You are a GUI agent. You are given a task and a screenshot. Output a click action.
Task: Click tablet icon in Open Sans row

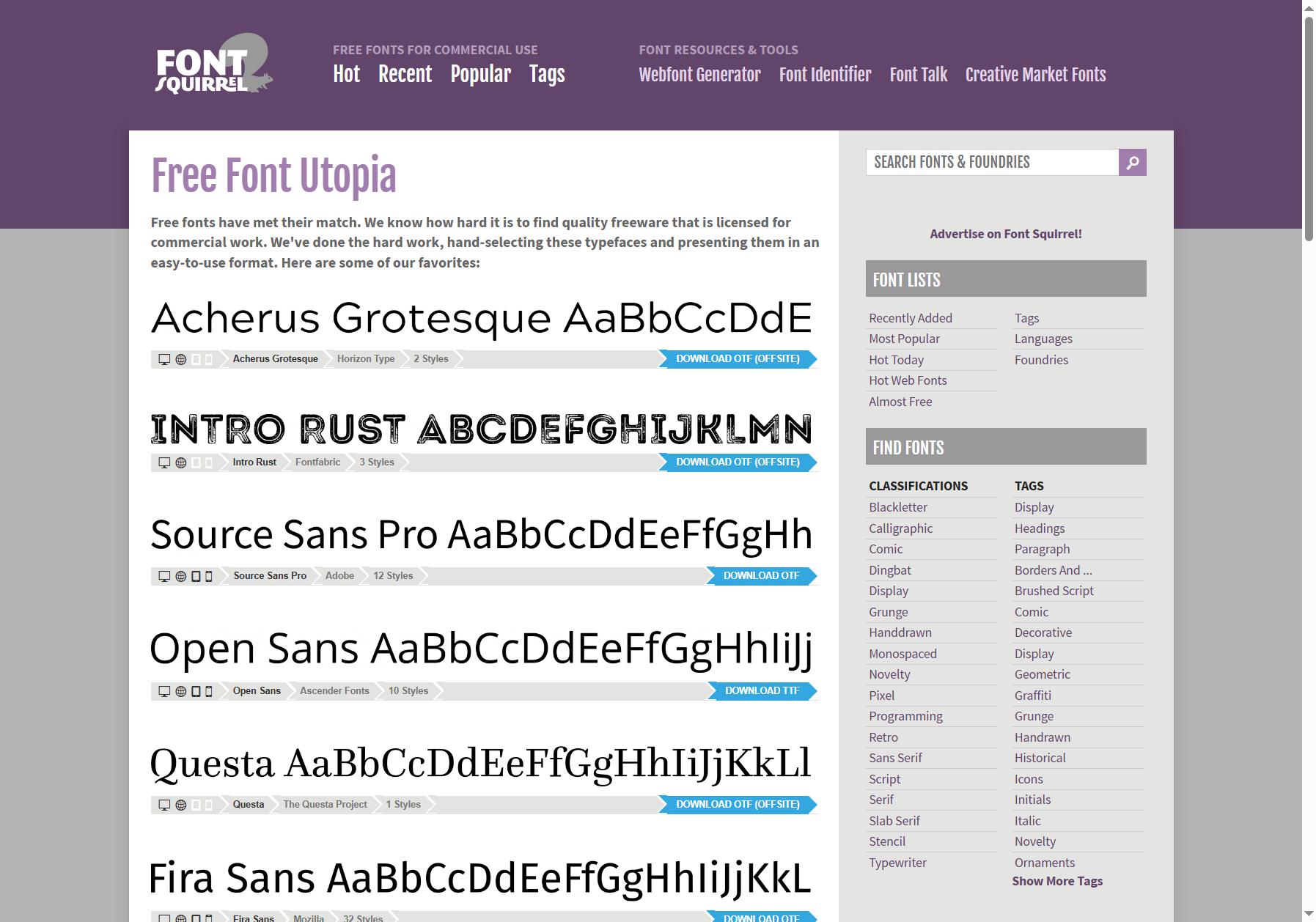click(196, 691)
